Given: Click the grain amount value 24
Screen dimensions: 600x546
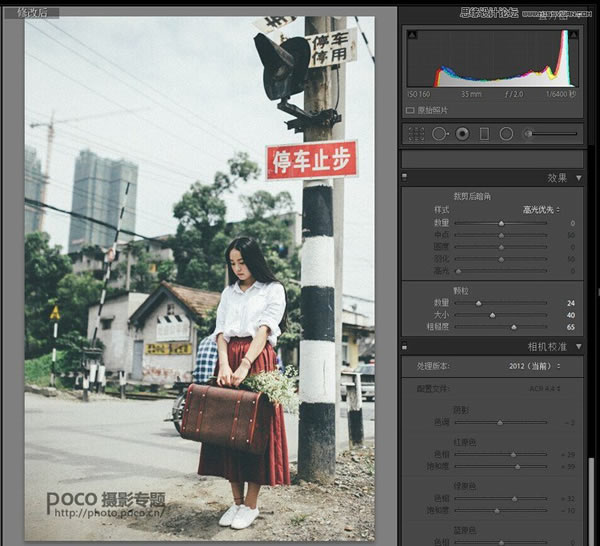Looking at the screenshot, I should pyautogui.click(x=571, y=303).
